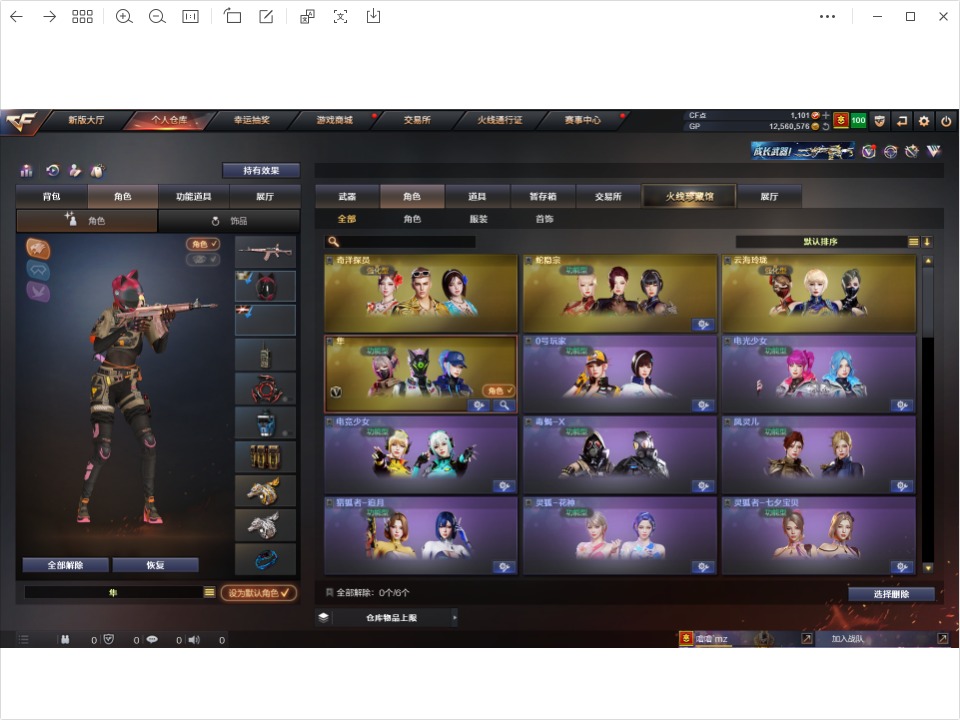
Task: Toggle bookmark on 蛇隐宗 card
Action: (x=529, y=260)
